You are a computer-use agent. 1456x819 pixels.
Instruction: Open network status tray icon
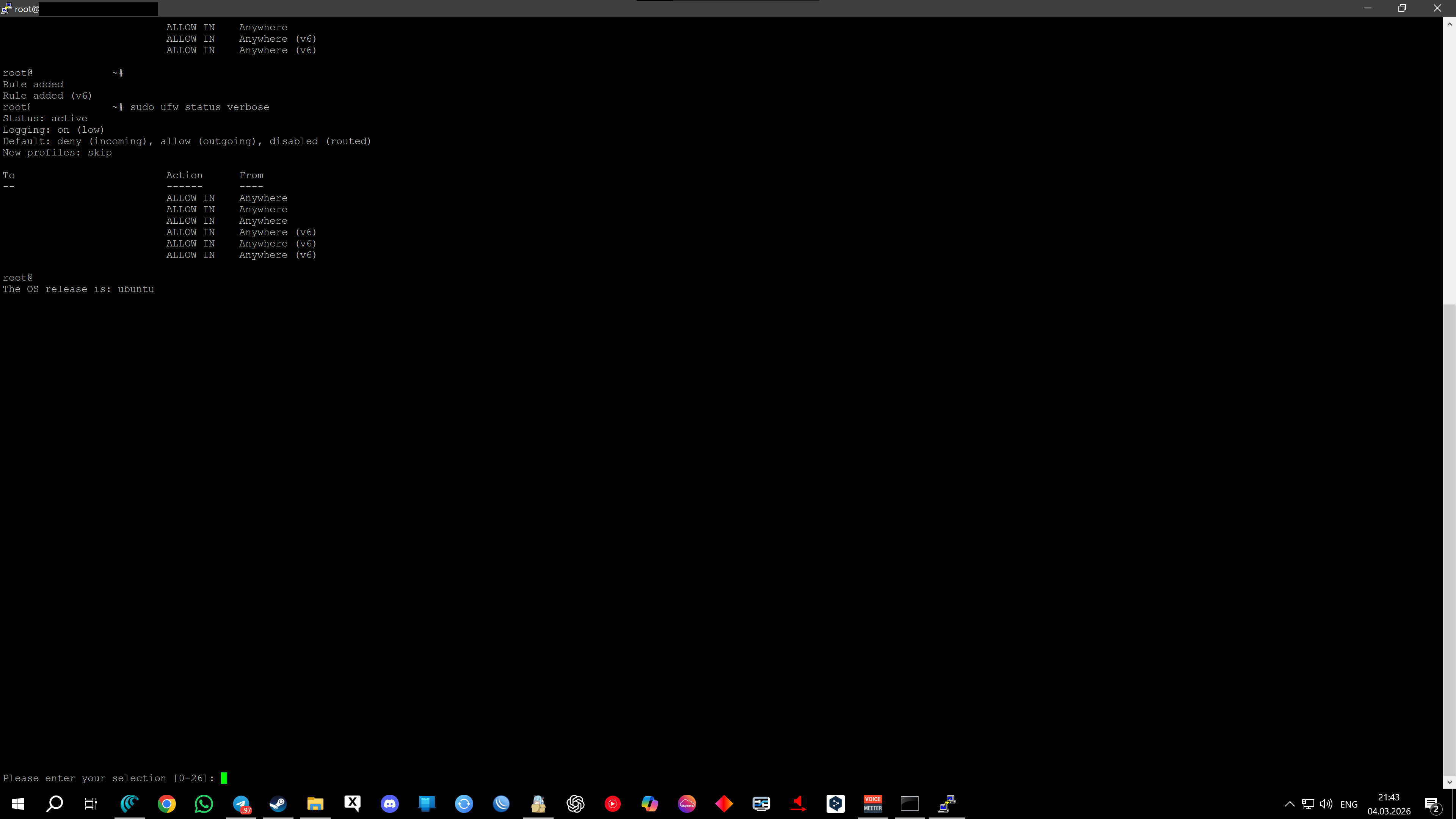click(1308, 804)
